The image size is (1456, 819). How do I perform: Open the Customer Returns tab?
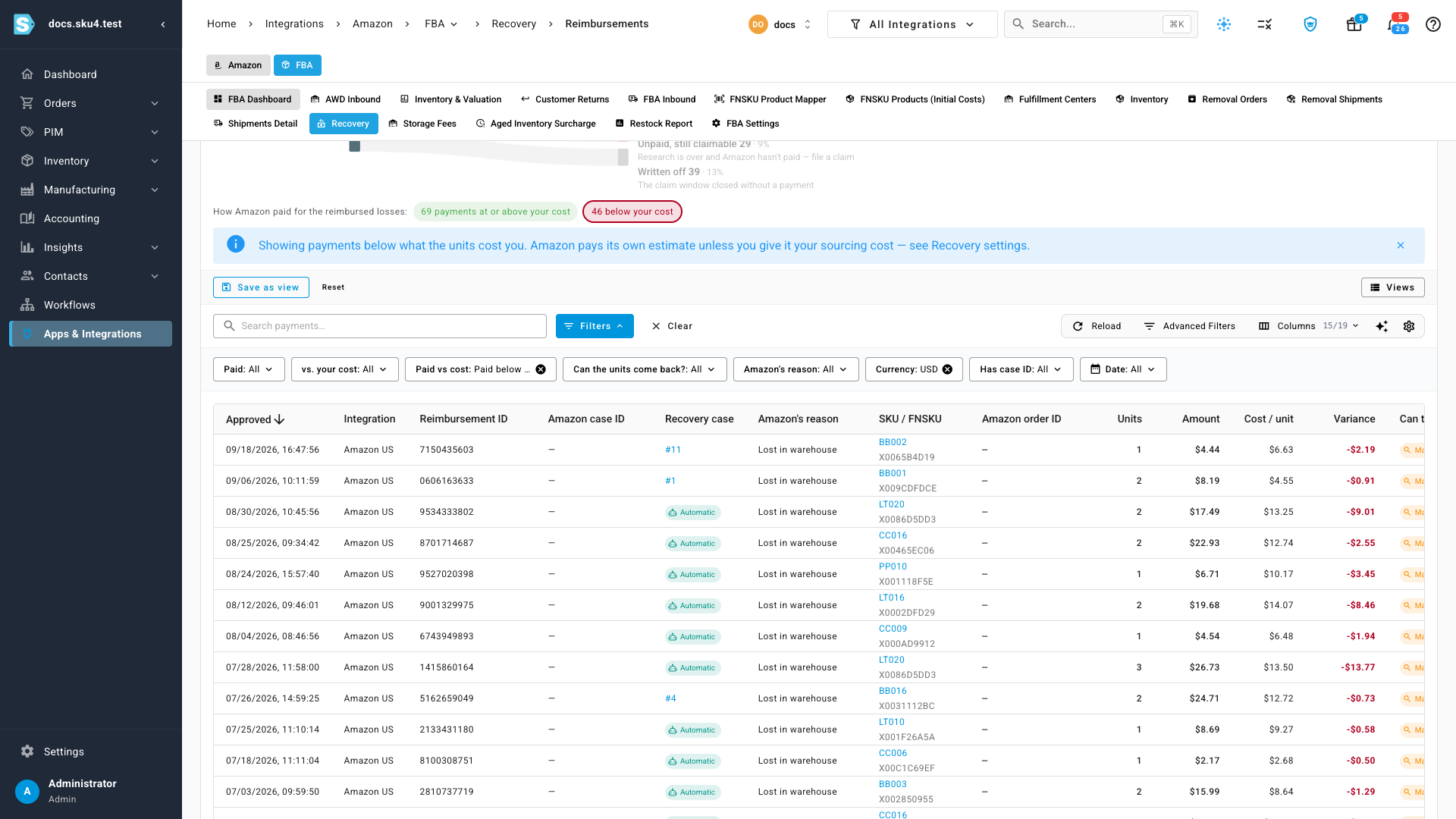(x=565, y=99)
